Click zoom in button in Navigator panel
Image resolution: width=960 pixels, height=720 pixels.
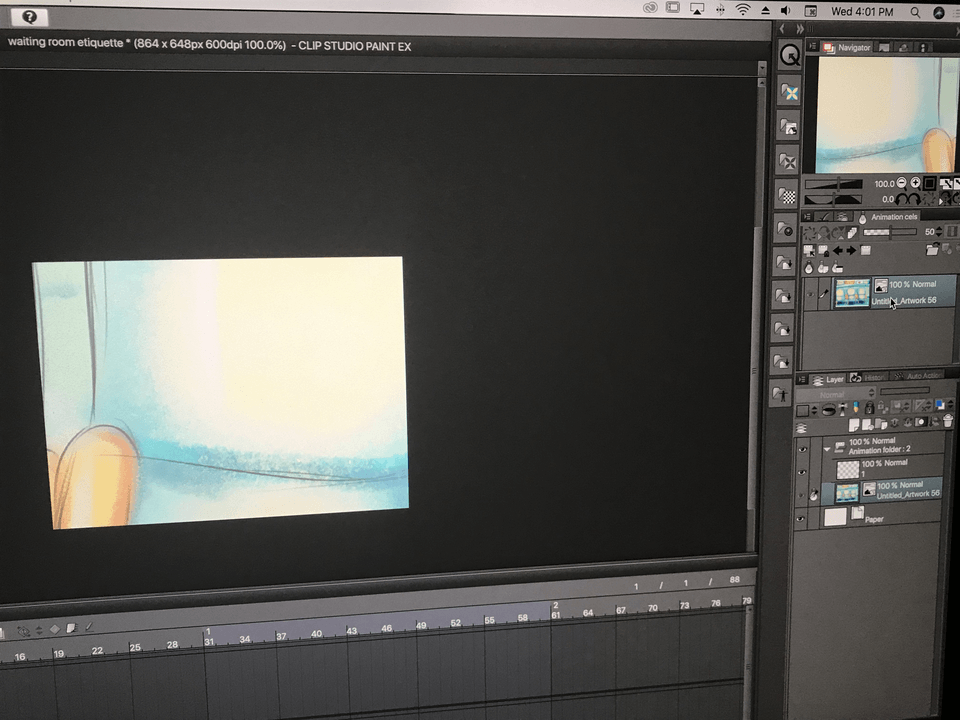(915, 183)
